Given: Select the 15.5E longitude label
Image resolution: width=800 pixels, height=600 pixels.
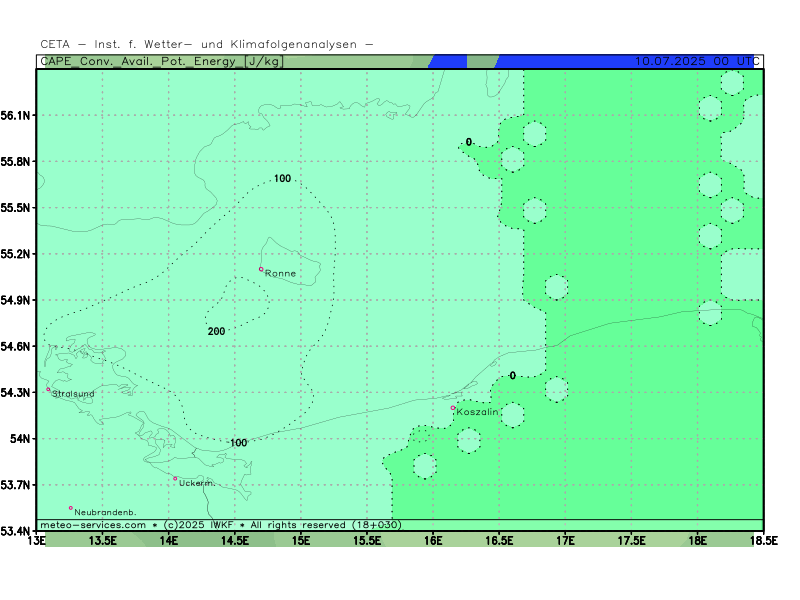Looking at the screenshot, I should tap(367, 541).
